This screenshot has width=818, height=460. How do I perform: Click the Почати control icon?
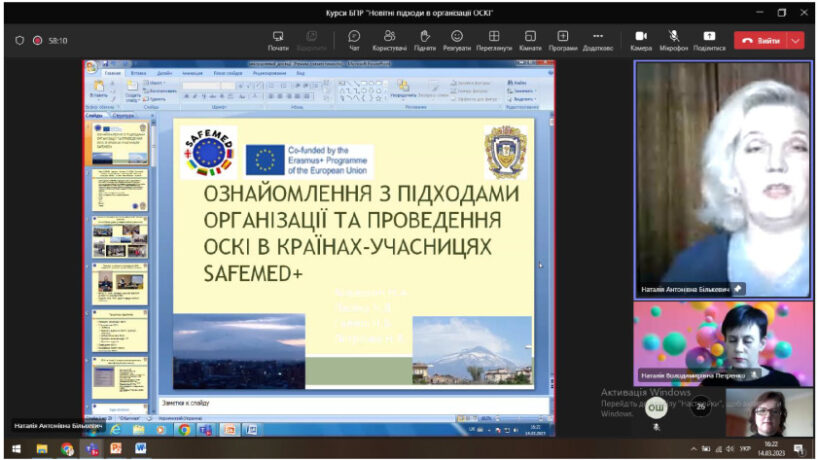pos(278,38)
